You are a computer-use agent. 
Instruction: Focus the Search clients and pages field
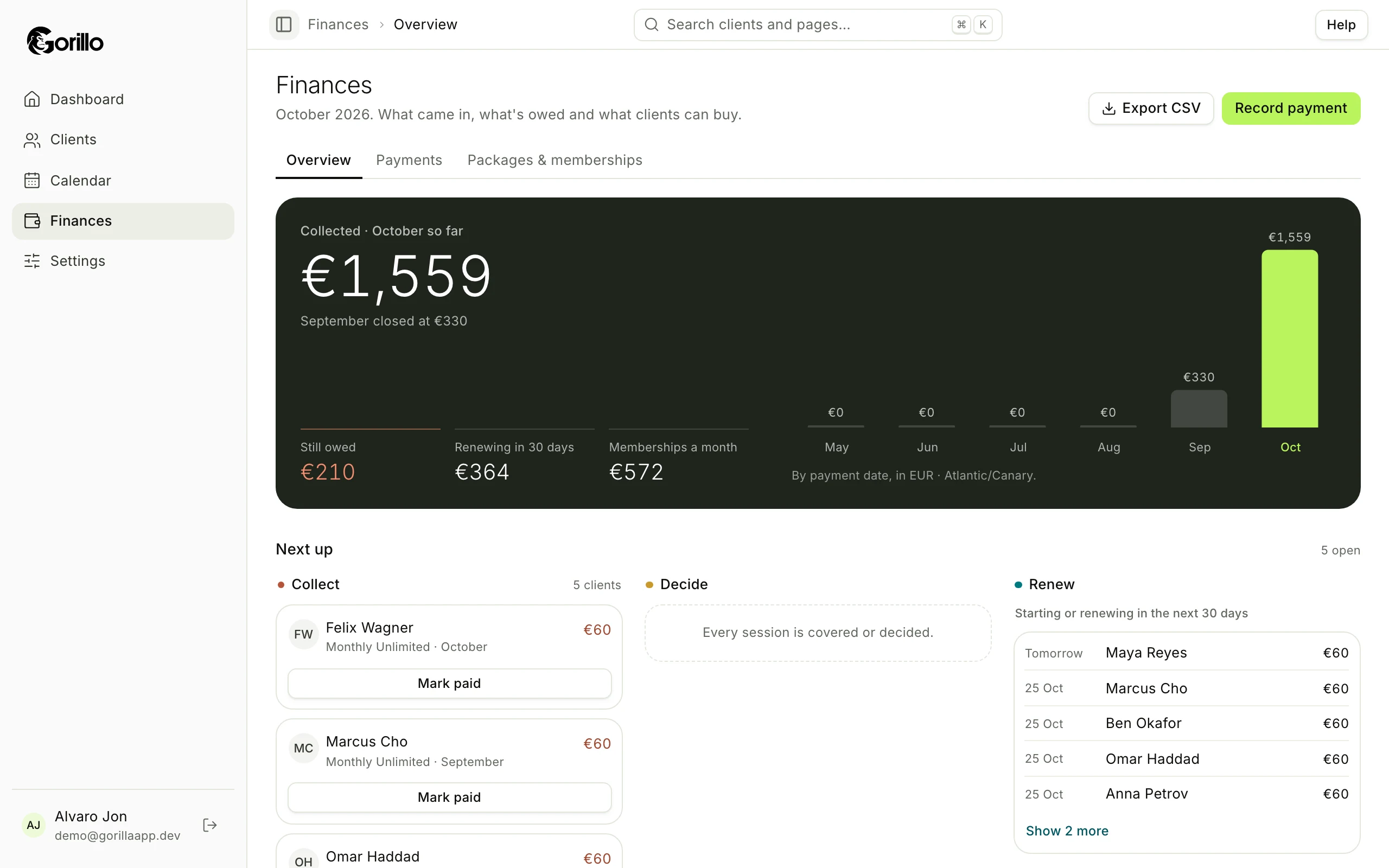coord(817,25)
